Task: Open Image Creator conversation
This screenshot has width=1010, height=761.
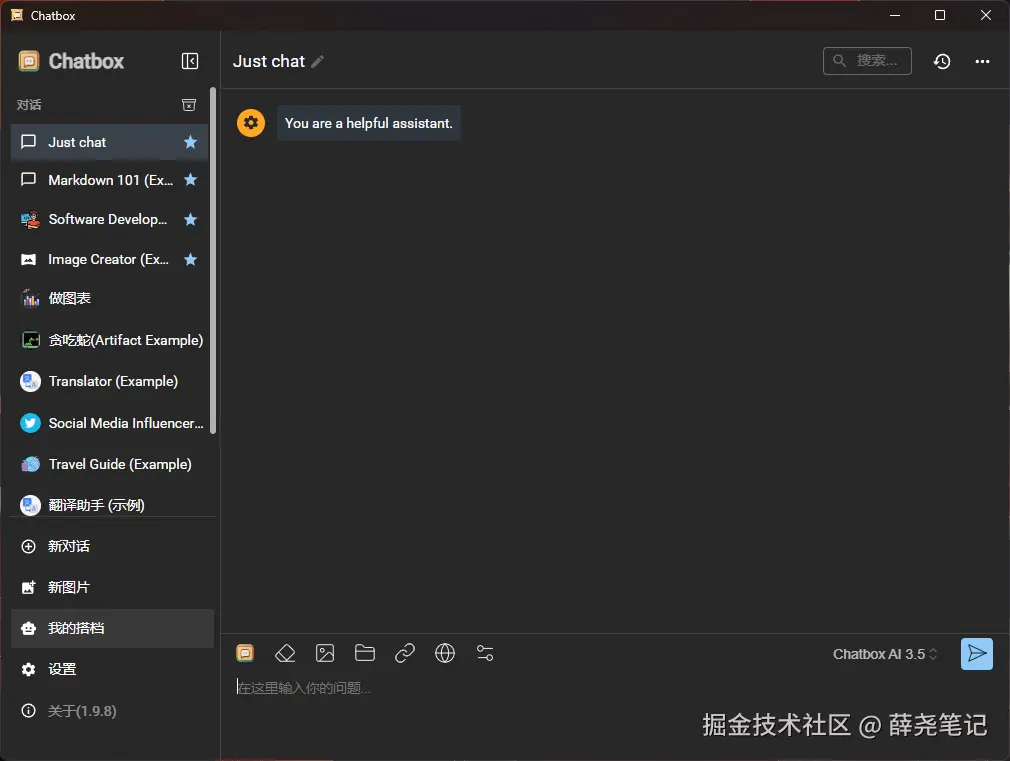Action: pos(109,260)
